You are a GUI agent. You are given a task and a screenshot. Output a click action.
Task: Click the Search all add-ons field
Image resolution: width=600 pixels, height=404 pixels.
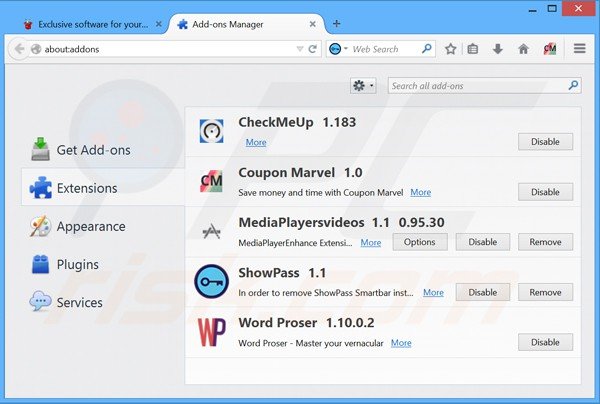coord(484,86)
